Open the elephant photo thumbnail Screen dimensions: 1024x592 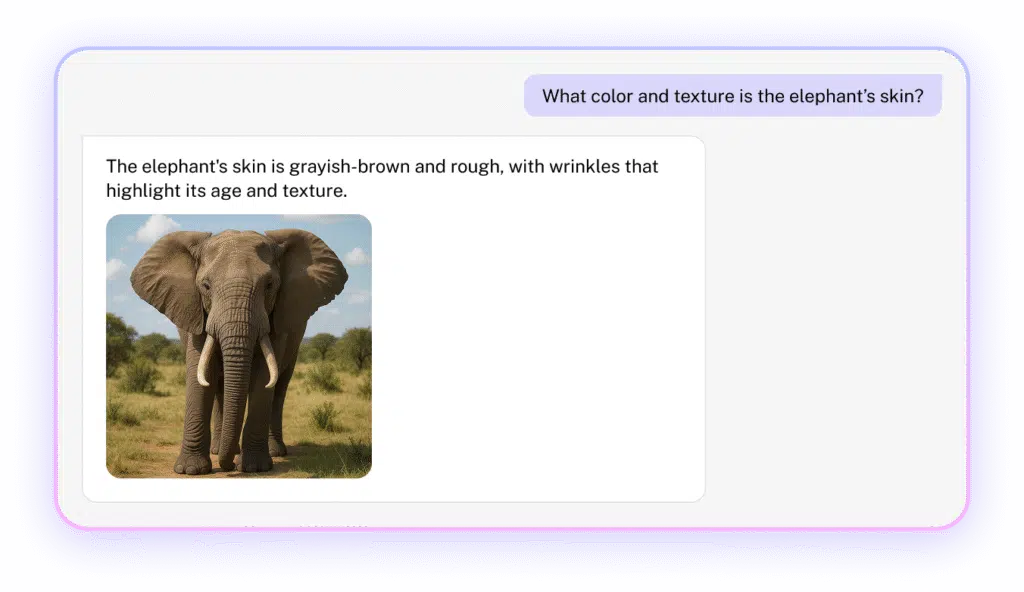coord(239,346)
